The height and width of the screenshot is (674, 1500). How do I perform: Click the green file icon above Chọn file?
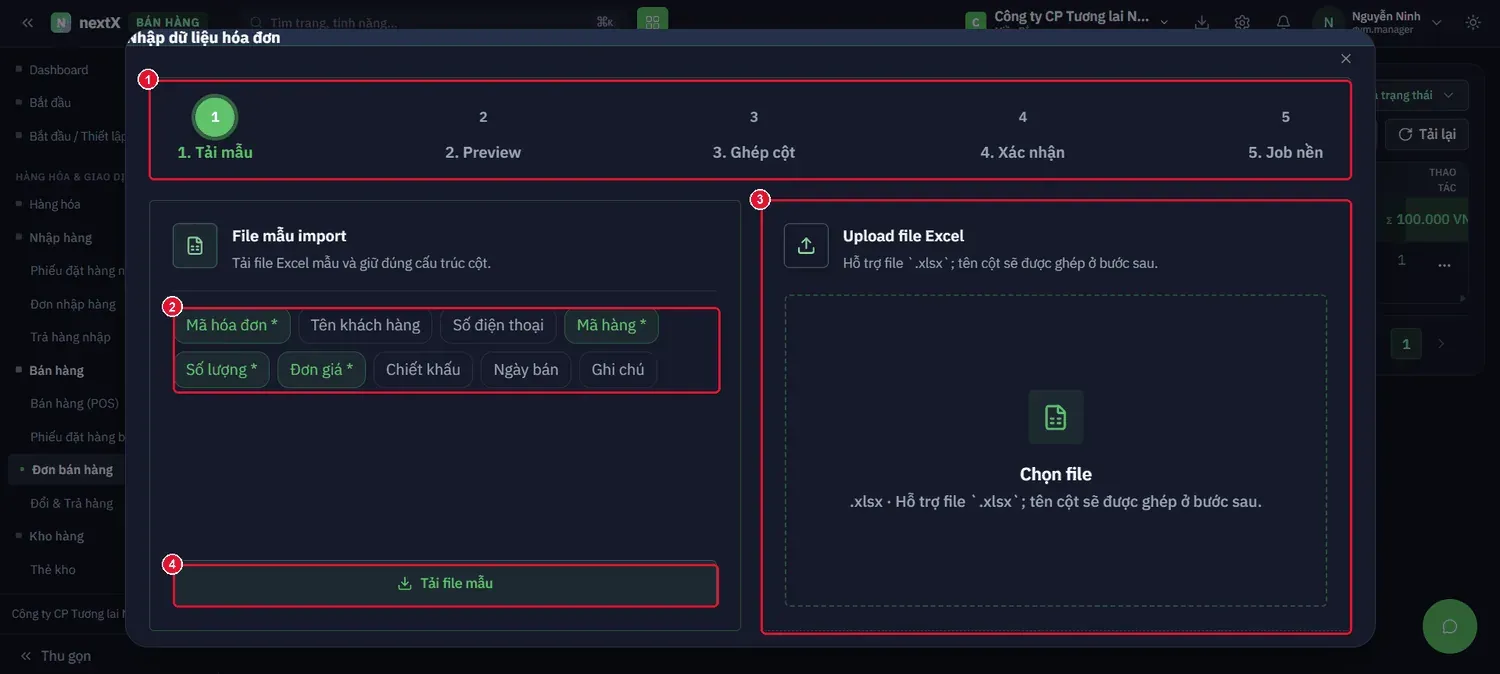(1055, 417)
